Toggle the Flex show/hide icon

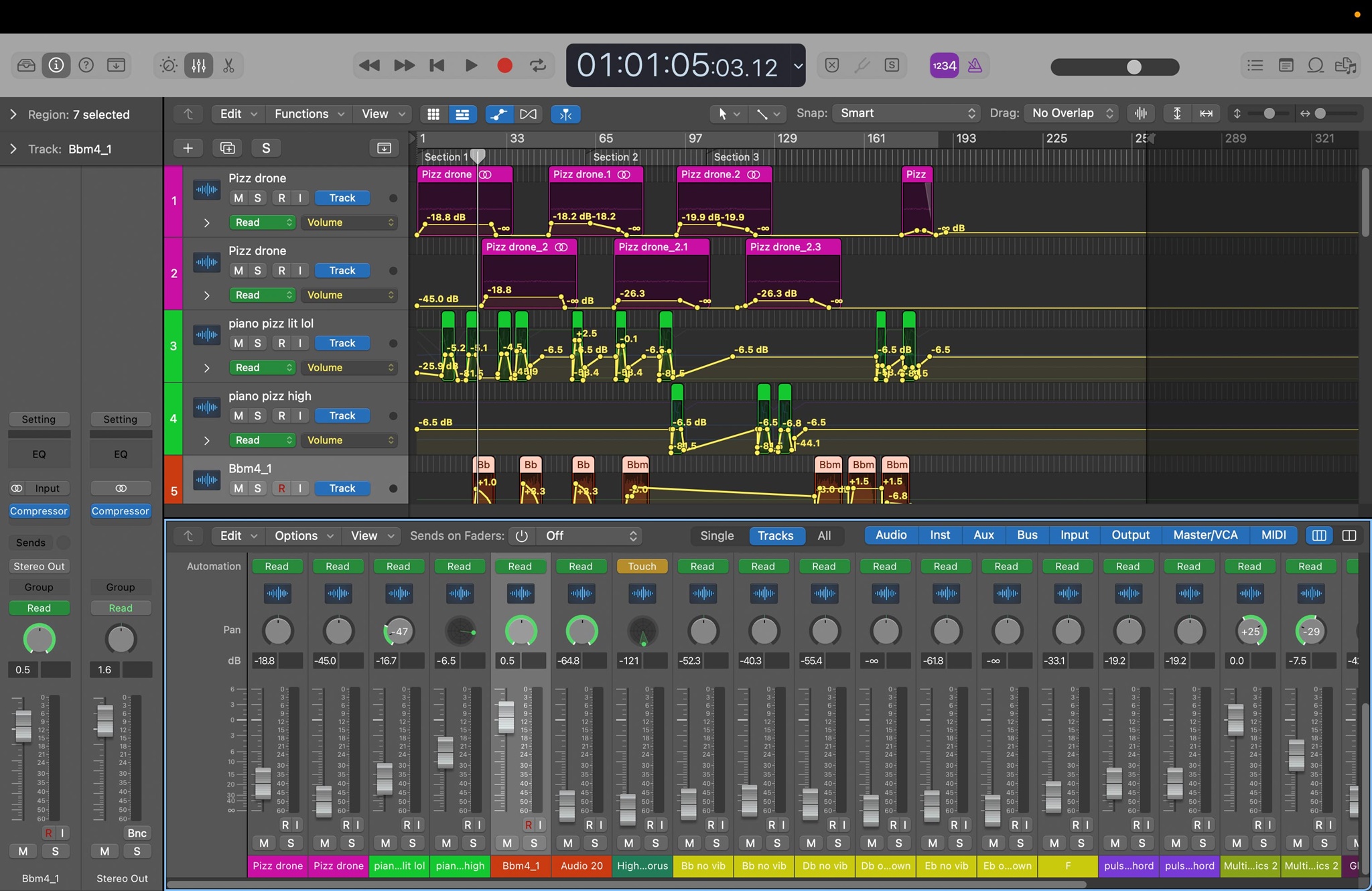528,114
